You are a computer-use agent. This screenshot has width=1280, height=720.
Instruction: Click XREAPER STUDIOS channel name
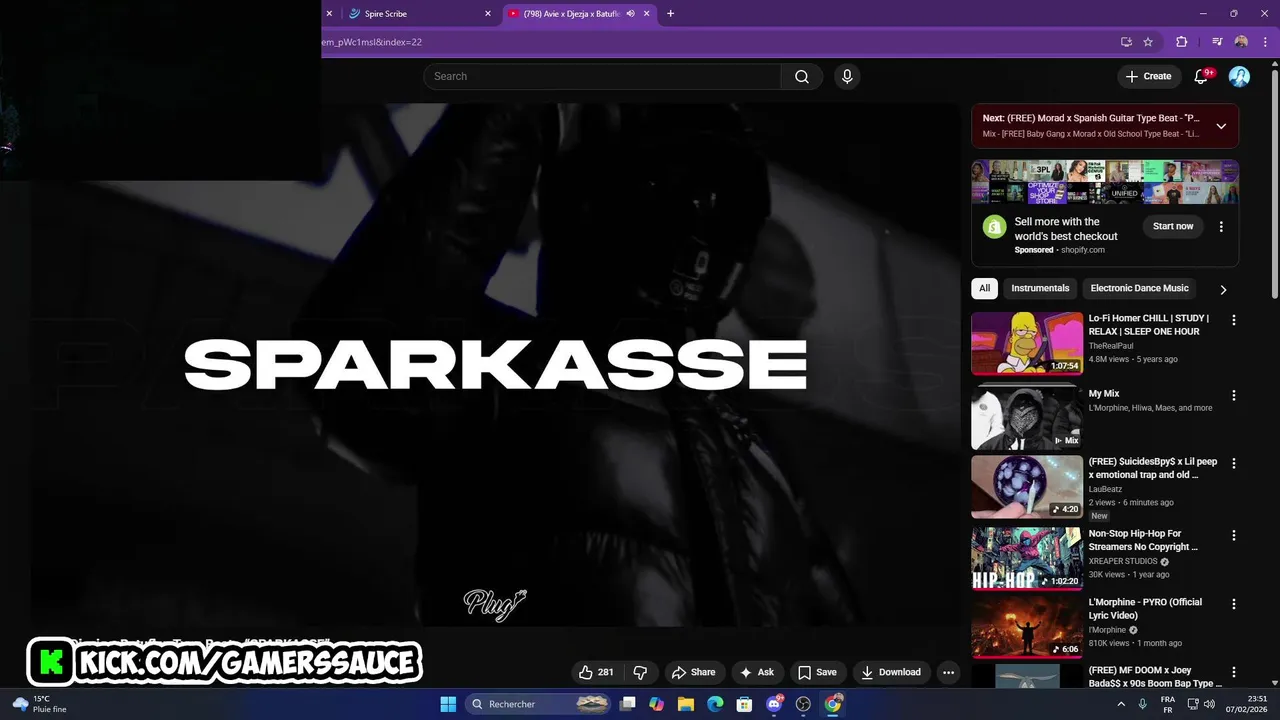1122,562
